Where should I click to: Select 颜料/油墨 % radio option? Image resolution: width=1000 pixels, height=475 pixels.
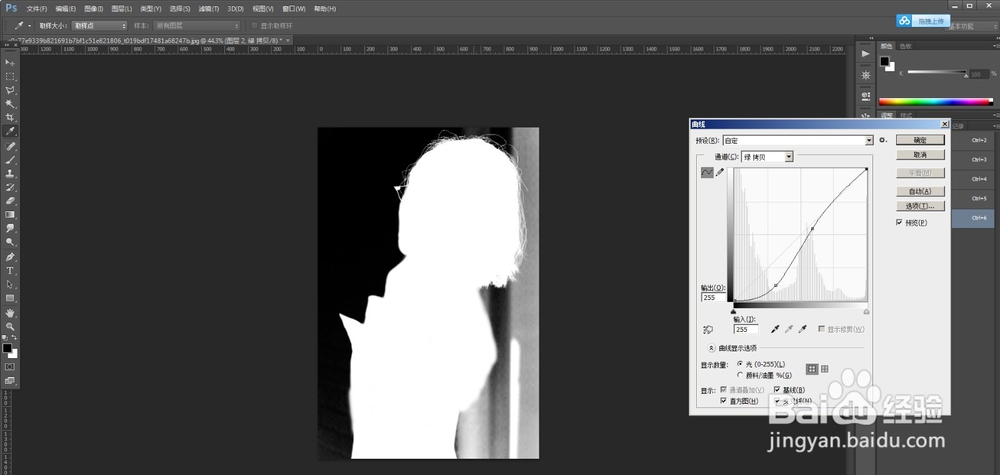pos(740,375)
